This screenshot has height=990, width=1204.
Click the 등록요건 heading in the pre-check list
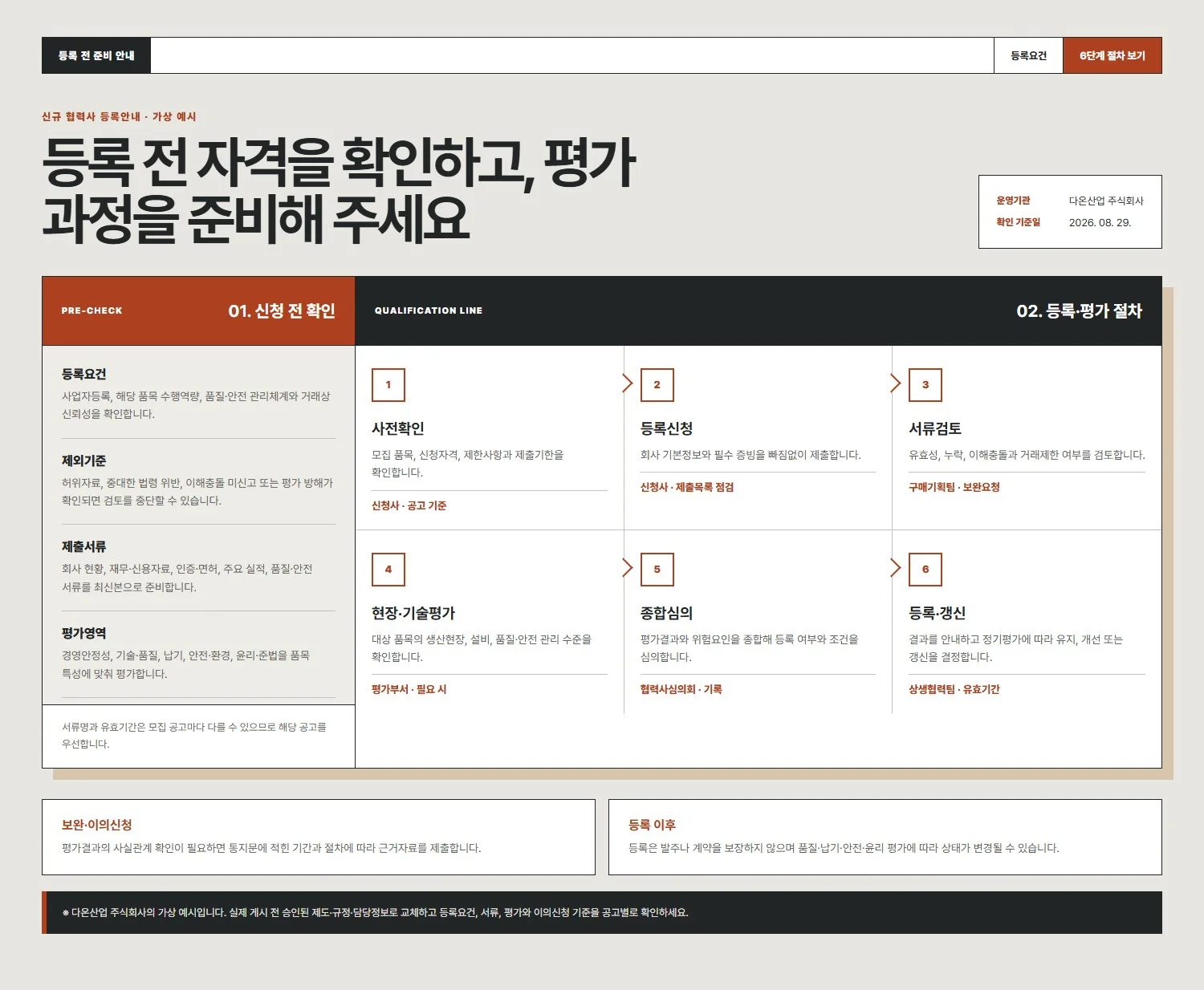click(x=84, y=374)
